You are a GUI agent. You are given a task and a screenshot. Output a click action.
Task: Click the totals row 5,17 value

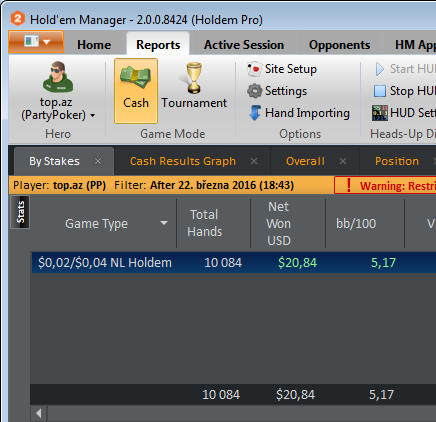click(x=381, y=395)
